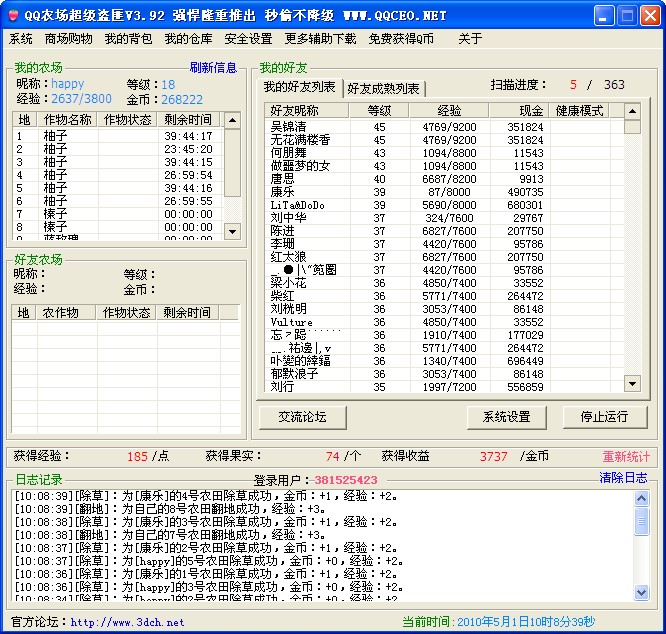Click the 刷新信息 link
666x634 pixels.
coord(213,68)
